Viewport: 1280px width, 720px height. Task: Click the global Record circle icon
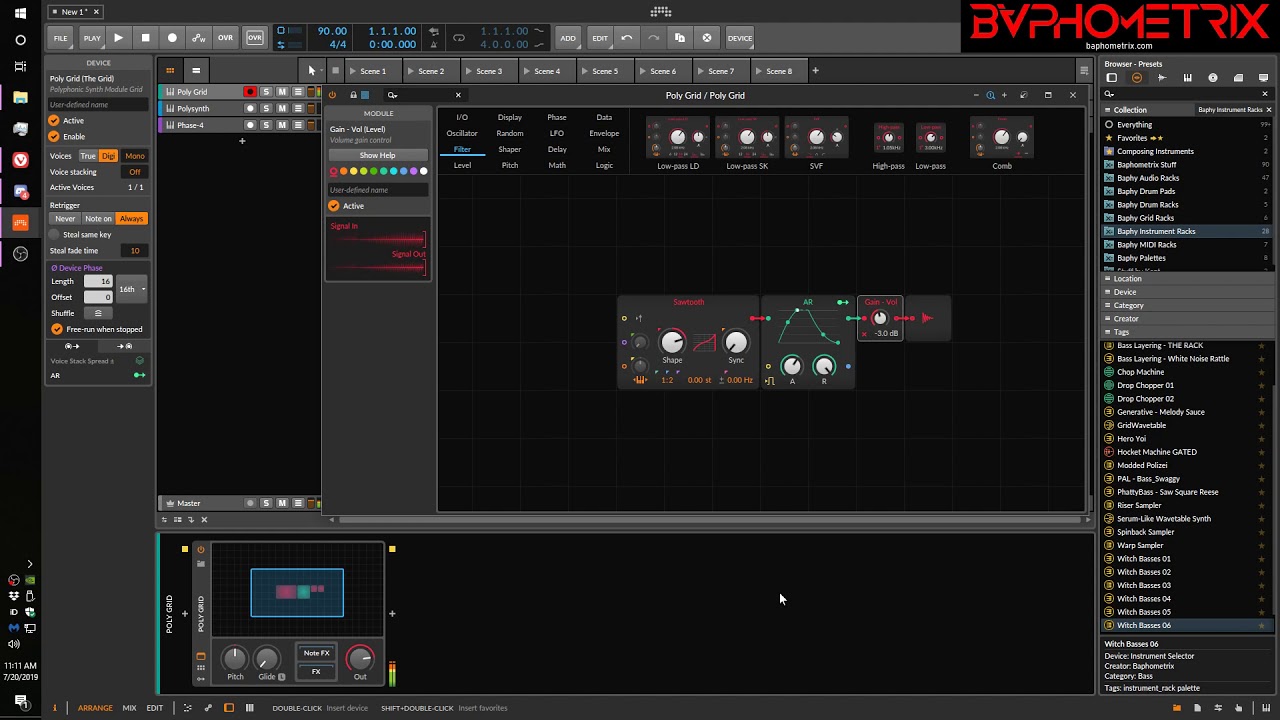(x=172, y=38)
